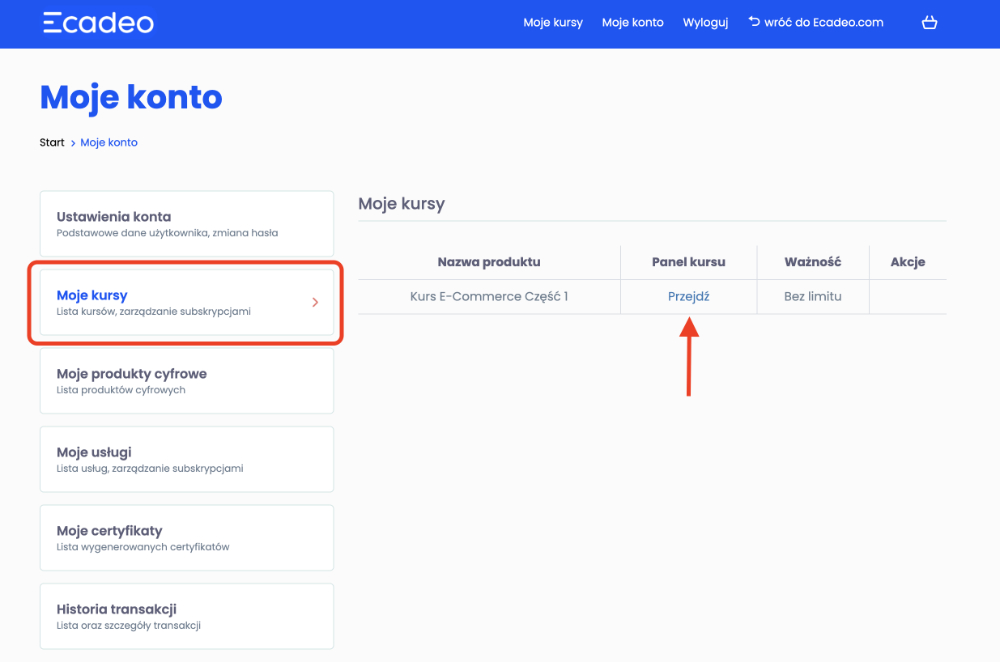Select 'Kurs E-Commerce Część 1' table cell

pos(489,297)
